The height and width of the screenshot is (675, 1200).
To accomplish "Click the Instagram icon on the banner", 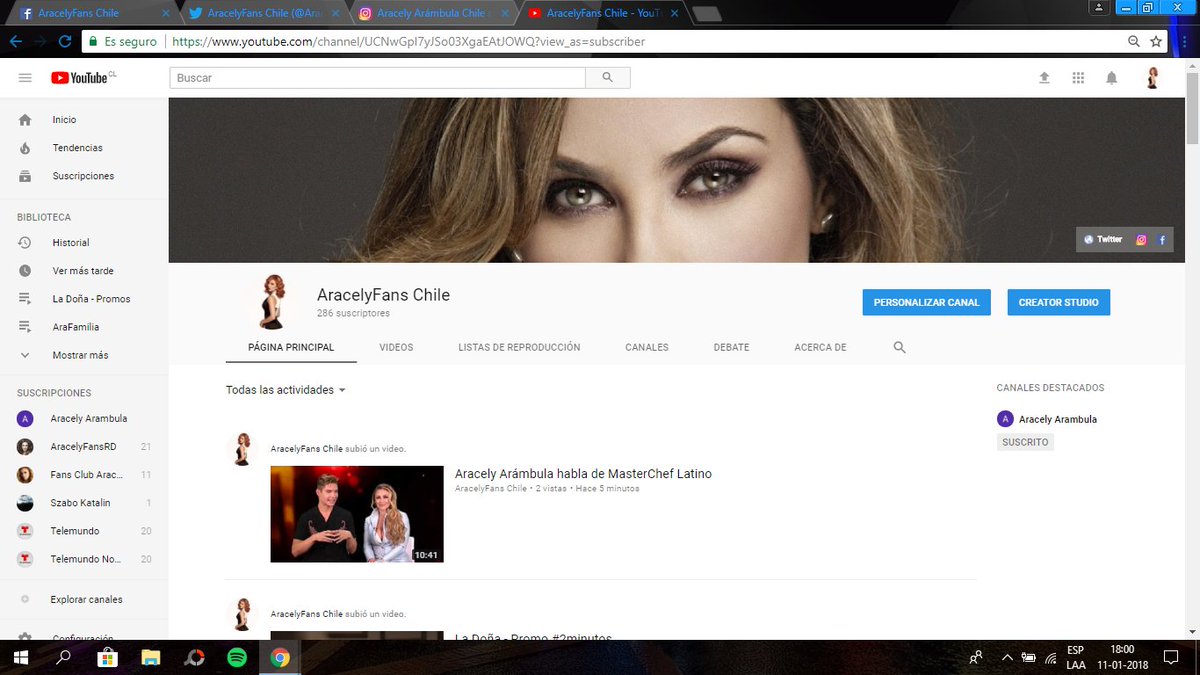I will coord(1141,240).
